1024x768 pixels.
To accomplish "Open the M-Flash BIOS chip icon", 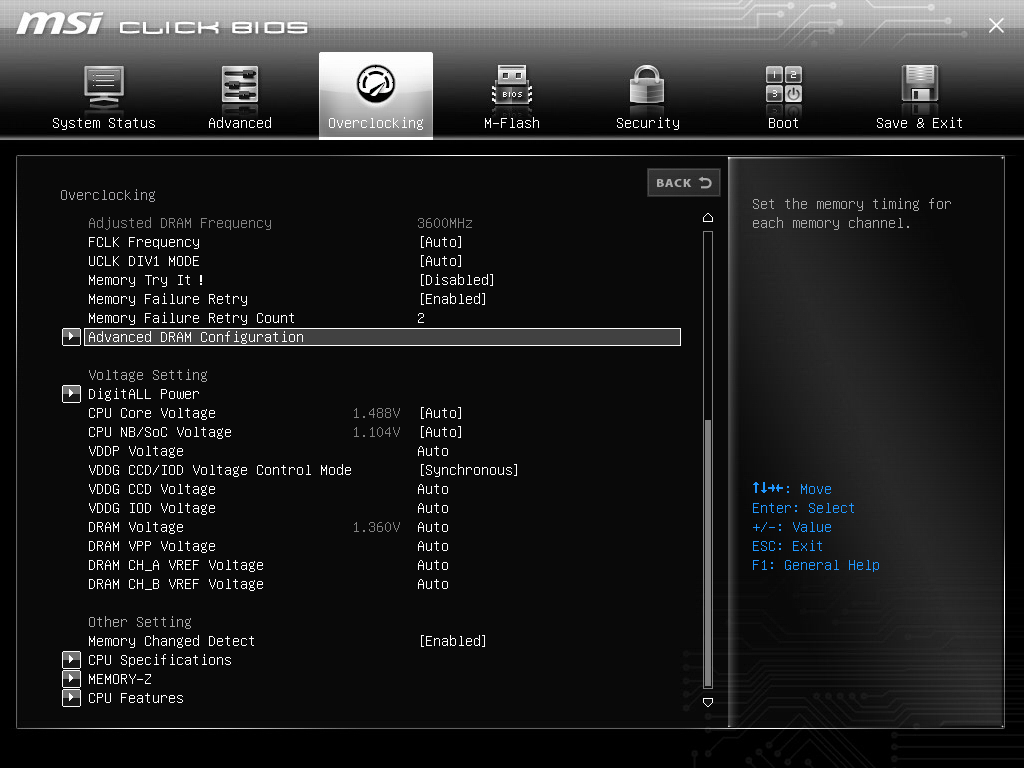I will click(512, 86).
